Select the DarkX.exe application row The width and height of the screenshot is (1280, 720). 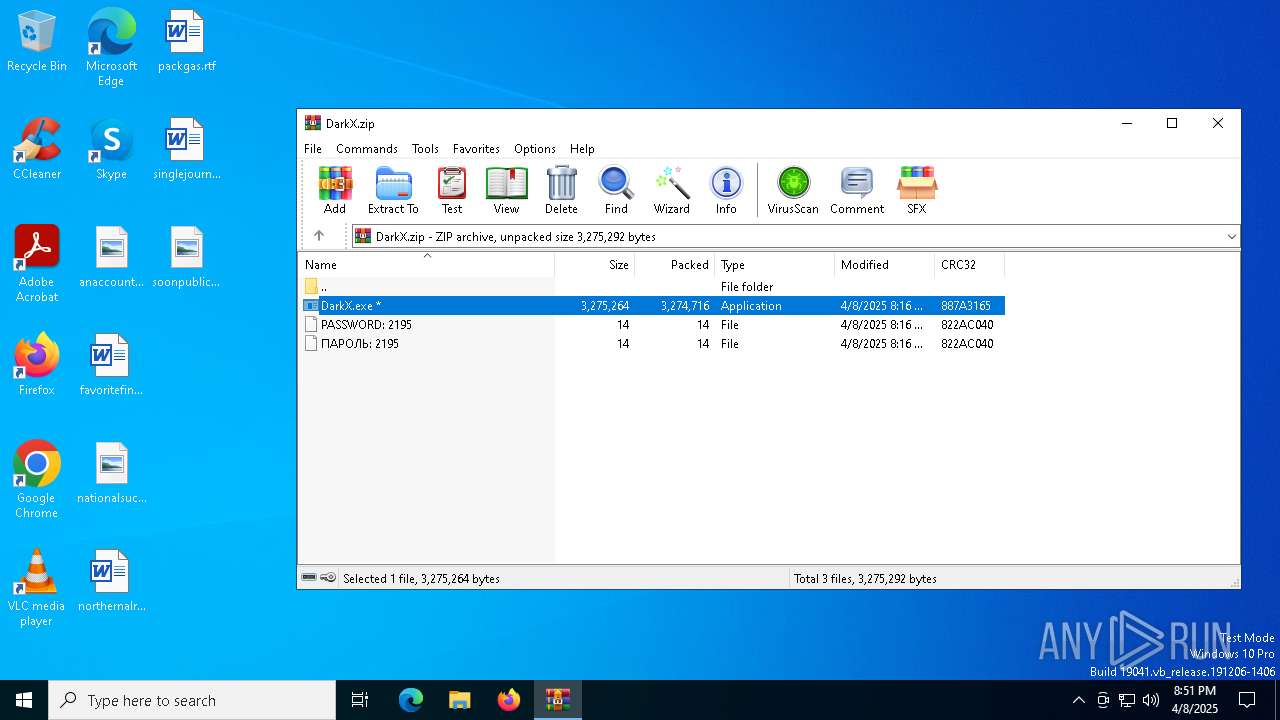[653, 306]
